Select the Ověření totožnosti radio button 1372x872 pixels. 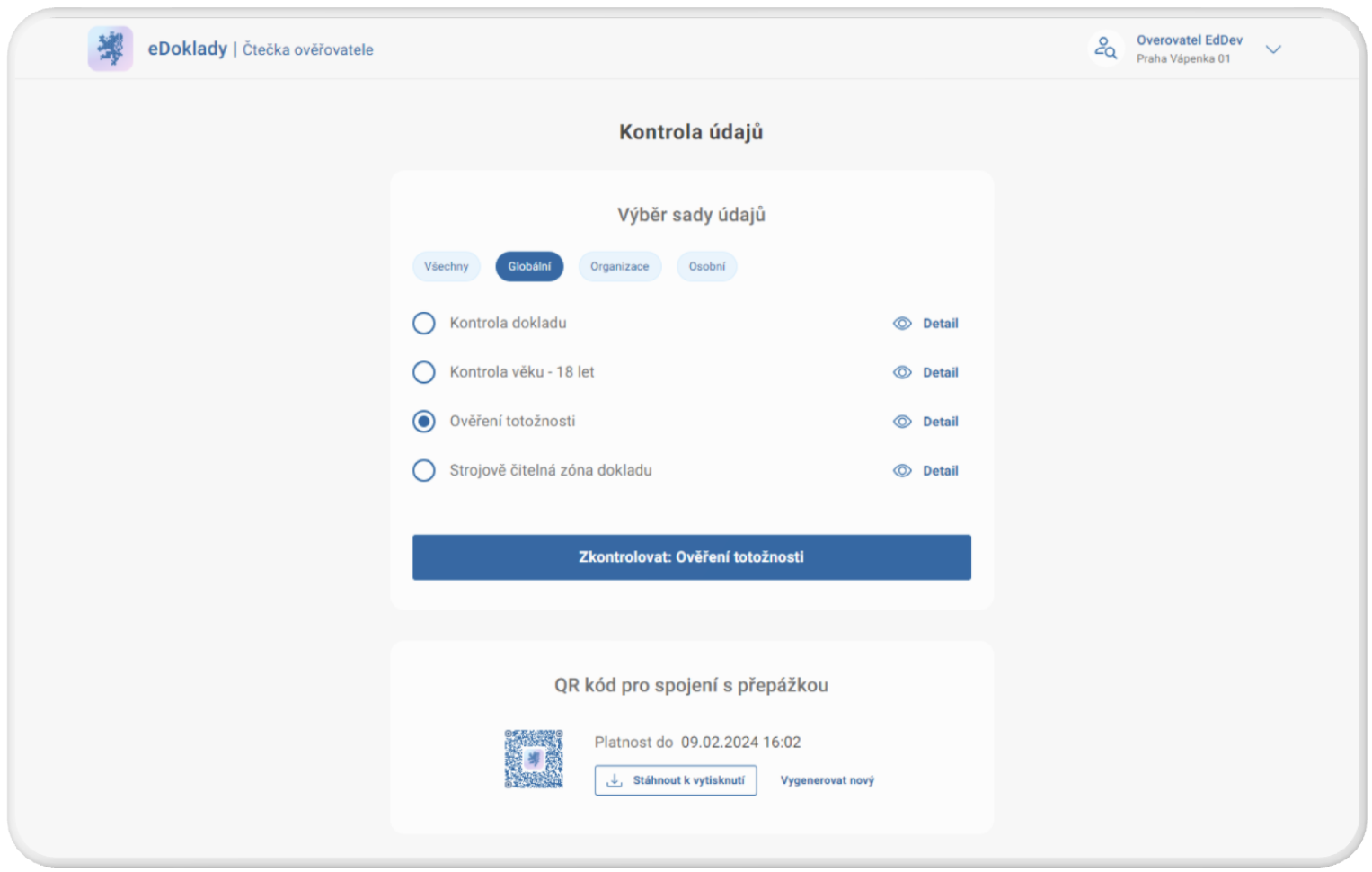[x=424, y=422]
